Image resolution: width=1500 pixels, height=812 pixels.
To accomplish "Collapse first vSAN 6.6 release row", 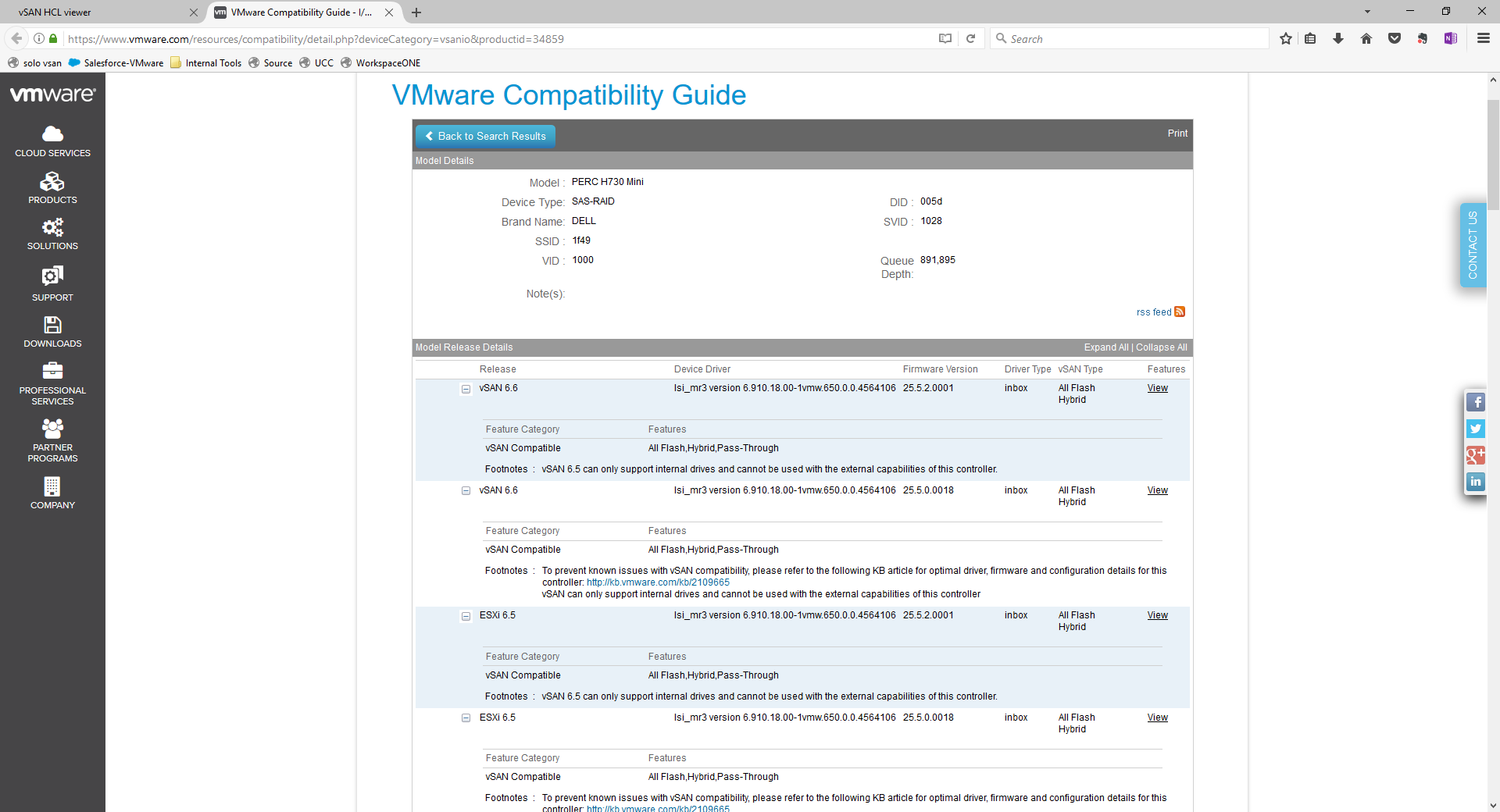I will (x=466, y=389).
